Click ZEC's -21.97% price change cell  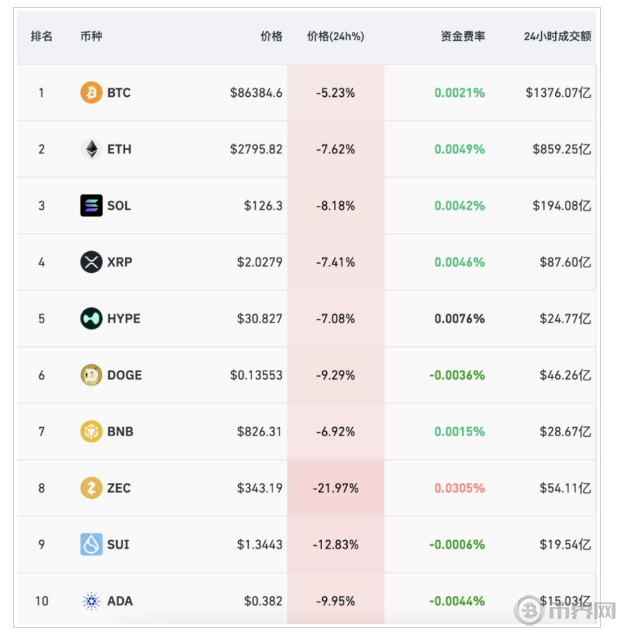pyautogui.click(x=335, y=488)
